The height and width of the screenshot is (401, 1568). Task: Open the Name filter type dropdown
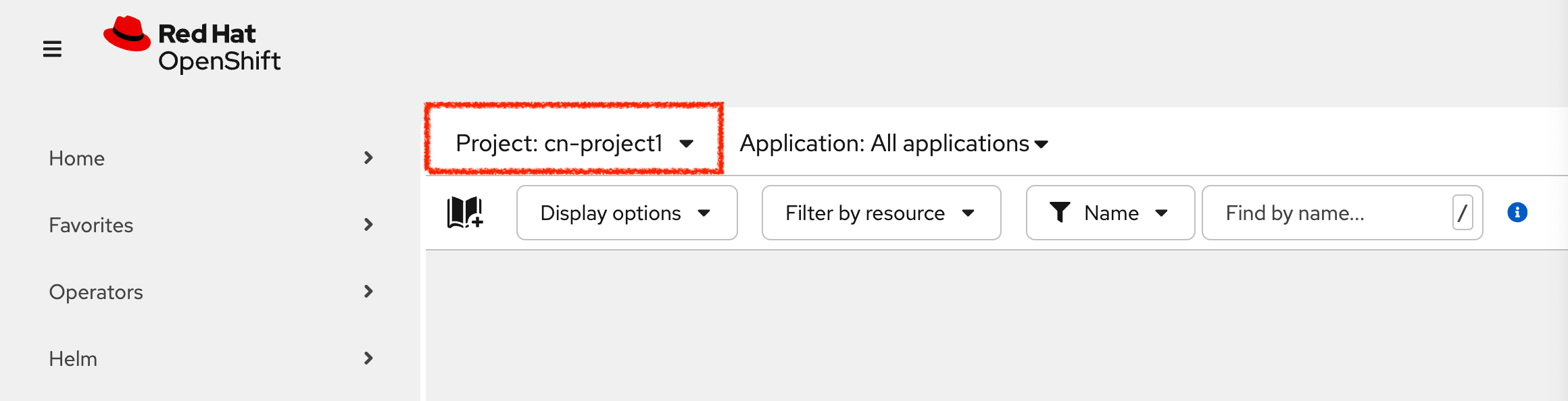1110,213
